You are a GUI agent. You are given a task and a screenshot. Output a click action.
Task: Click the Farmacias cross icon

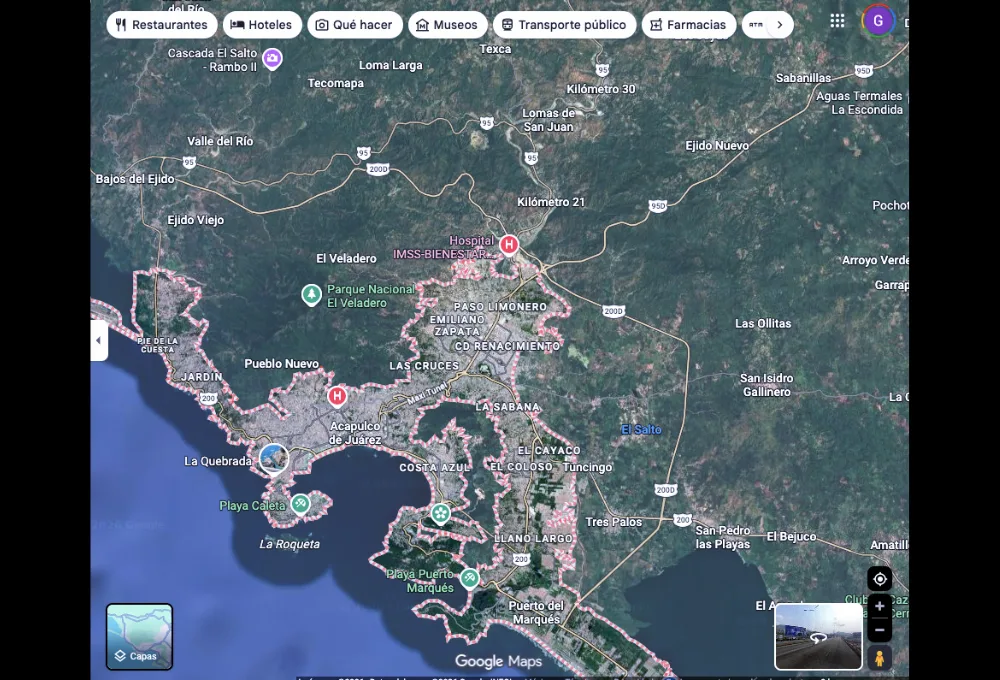point(656,24)
